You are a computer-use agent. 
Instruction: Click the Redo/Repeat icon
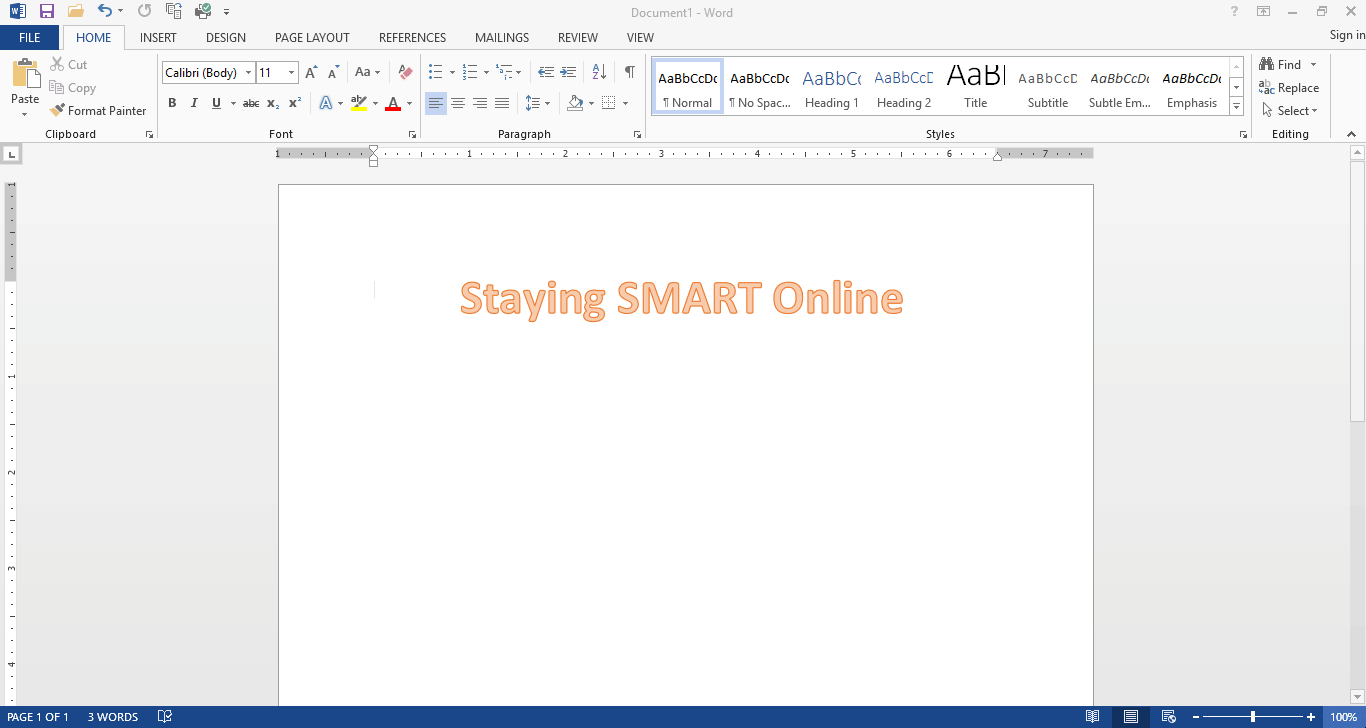tap(144, 12)
